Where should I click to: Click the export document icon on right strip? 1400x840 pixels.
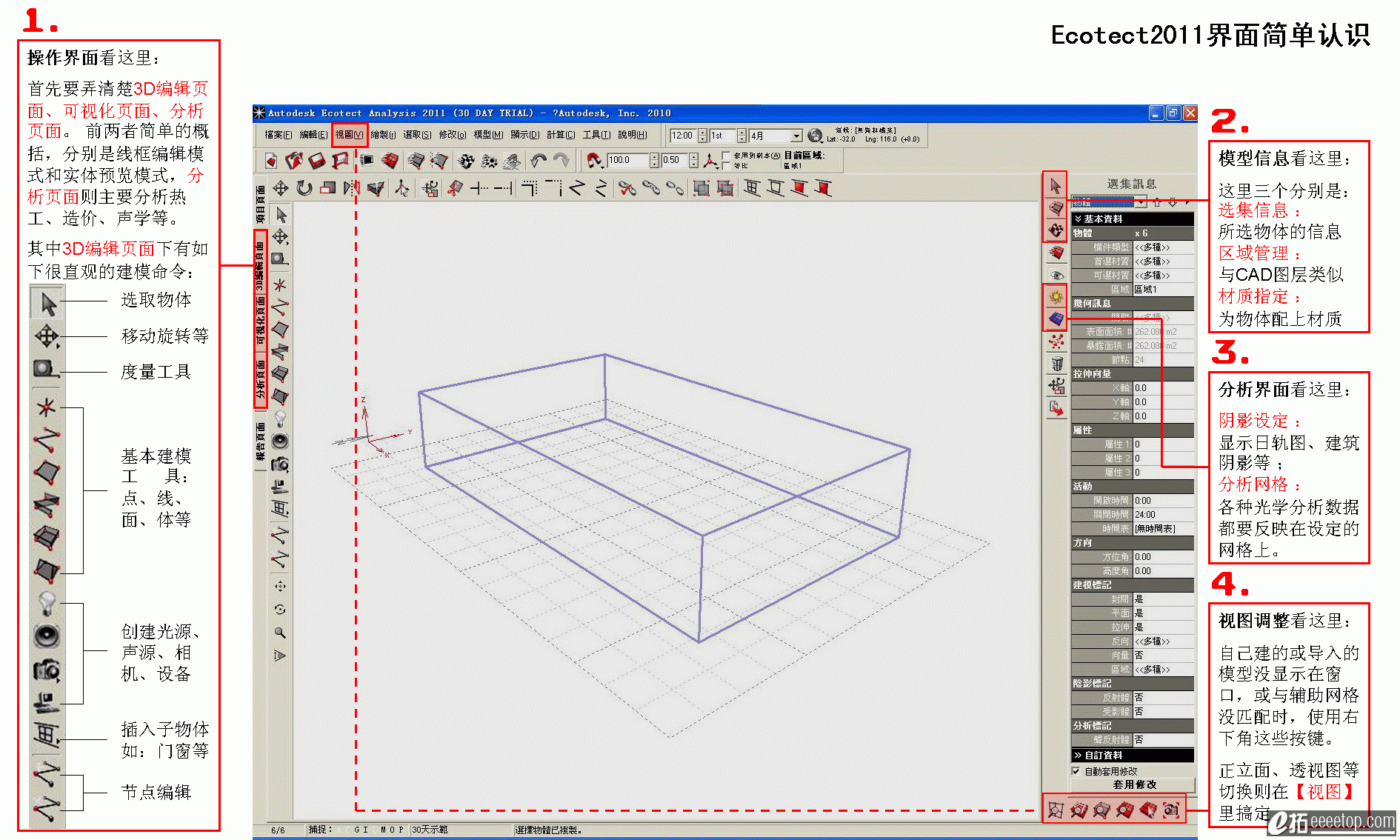tap(1056, 408)
